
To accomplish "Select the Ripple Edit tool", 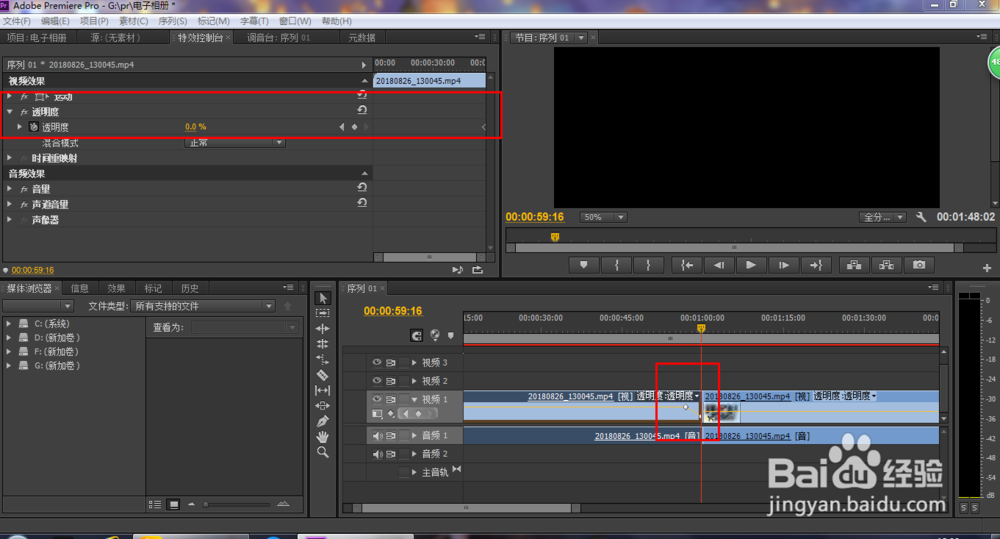I will pyautogui.click(x=323, y=329).
